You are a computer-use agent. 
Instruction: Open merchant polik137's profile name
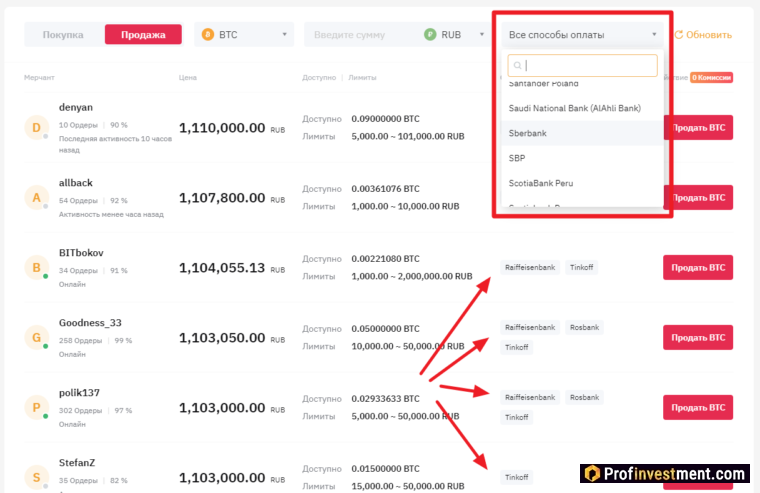(x=79, y=393)
